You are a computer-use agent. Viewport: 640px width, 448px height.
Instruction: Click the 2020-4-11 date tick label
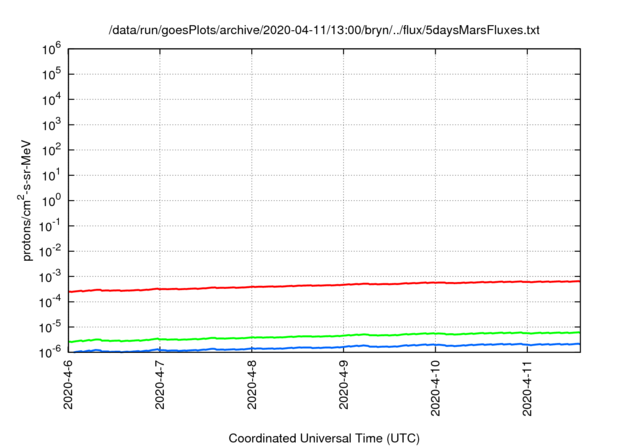(x=527, y=388)
